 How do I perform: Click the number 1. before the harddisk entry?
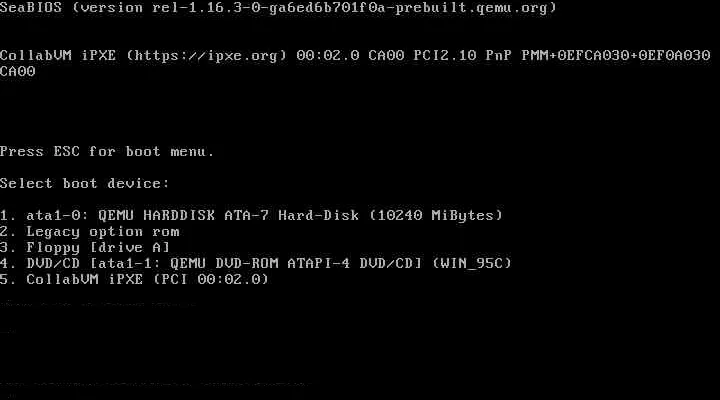(x=8, y=215)
